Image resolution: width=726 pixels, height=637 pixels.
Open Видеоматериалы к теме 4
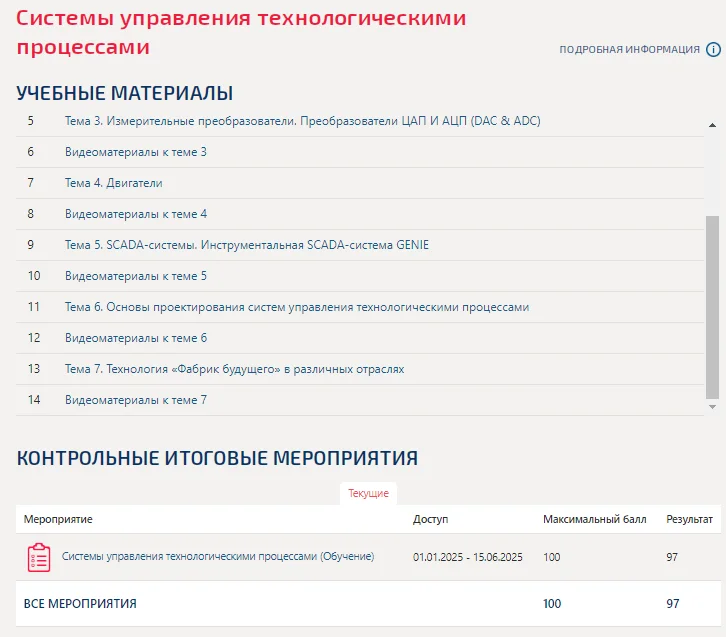[136, 214]
